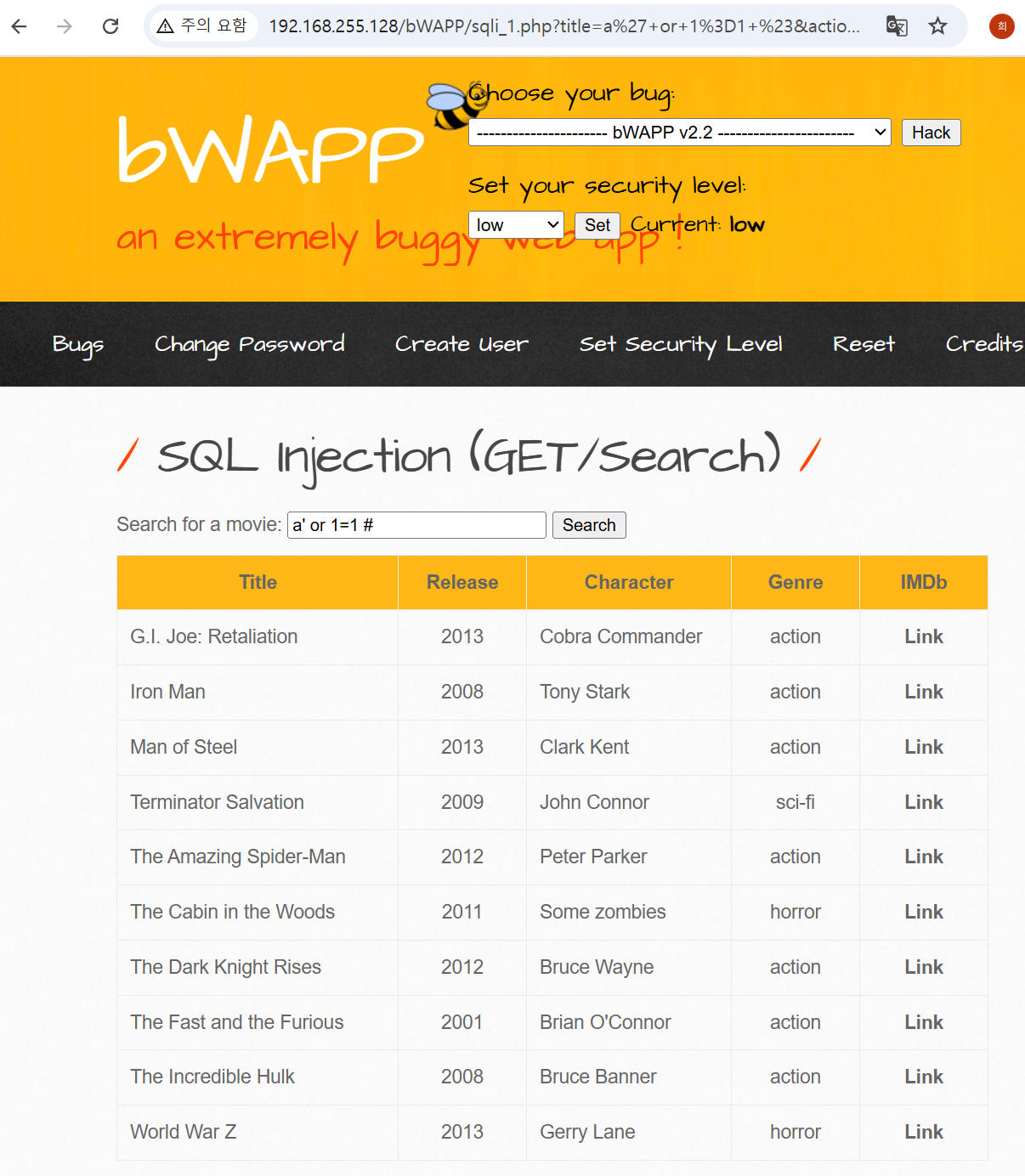Click character 'Some zombies'

tap(603, 912)
